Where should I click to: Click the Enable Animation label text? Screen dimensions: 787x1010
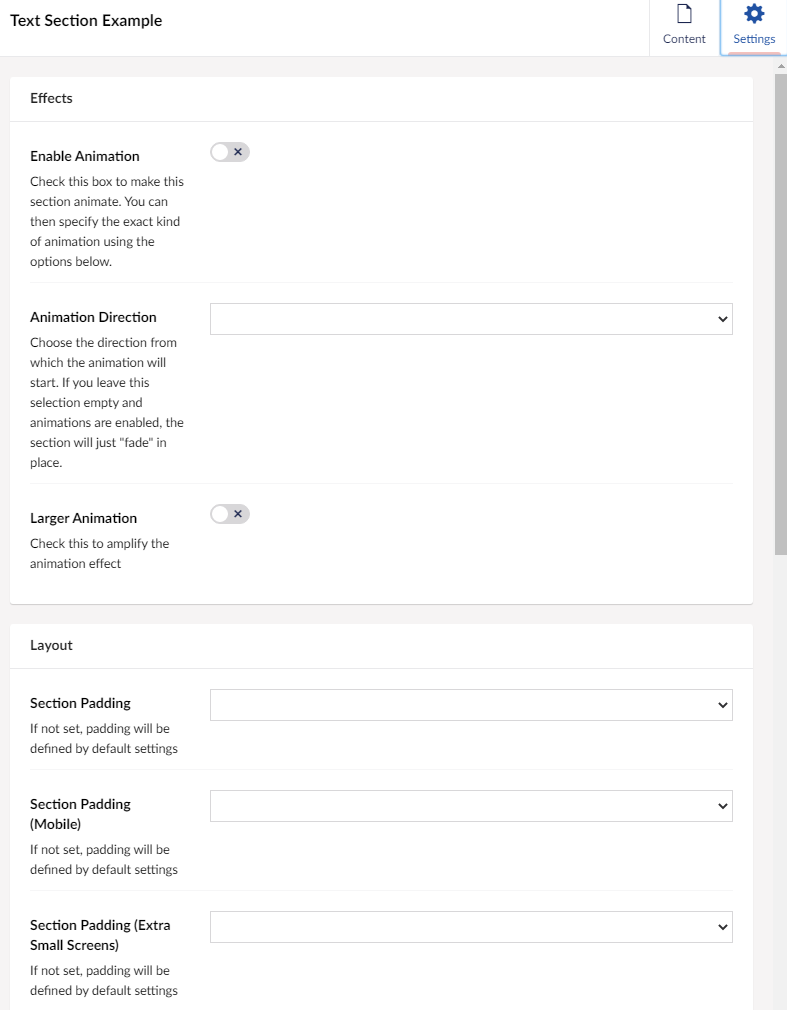coord(85,156)
